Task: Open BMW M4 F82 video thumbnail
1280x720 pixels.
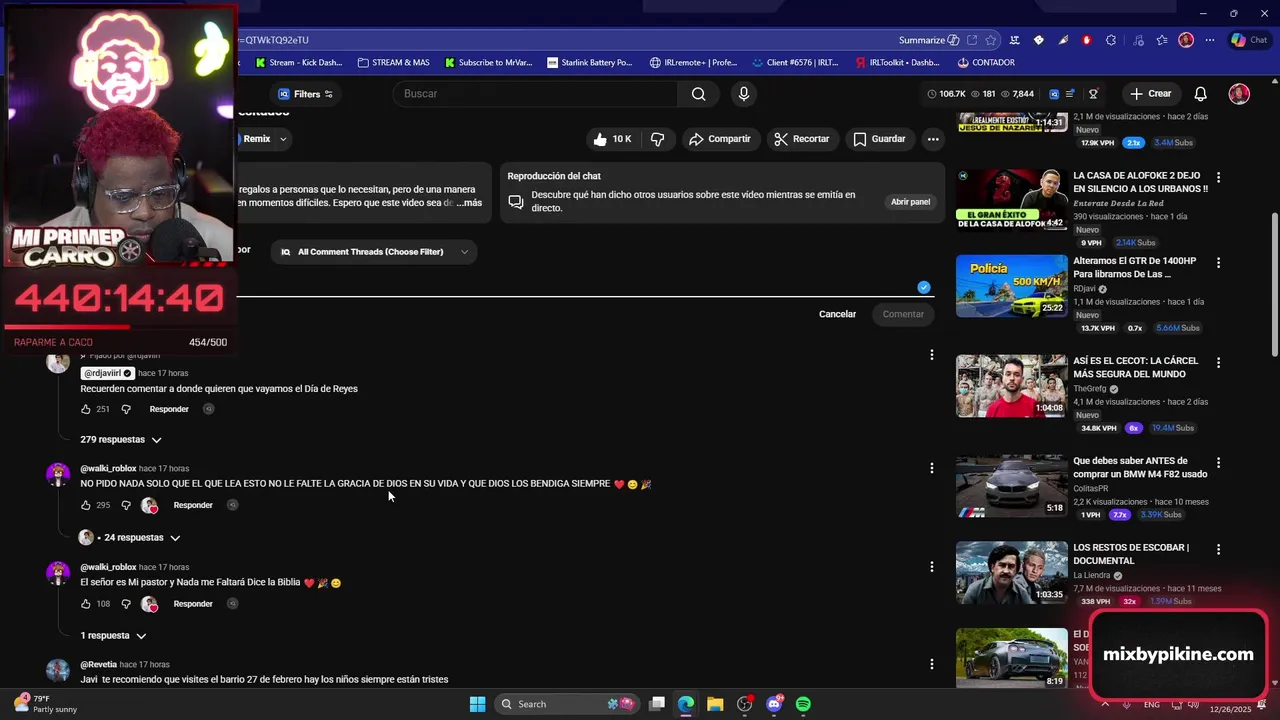Action: pyautogui.click(x=1012, y=486)
